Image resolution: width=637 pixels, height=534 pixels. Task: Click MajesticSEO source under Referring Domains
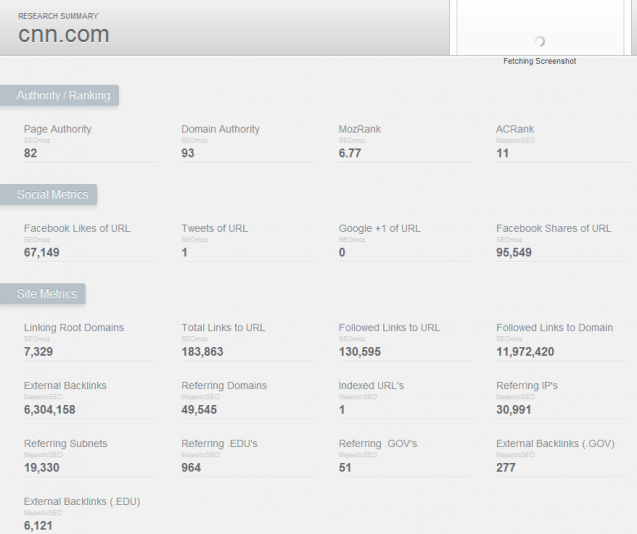pos(201,397)
